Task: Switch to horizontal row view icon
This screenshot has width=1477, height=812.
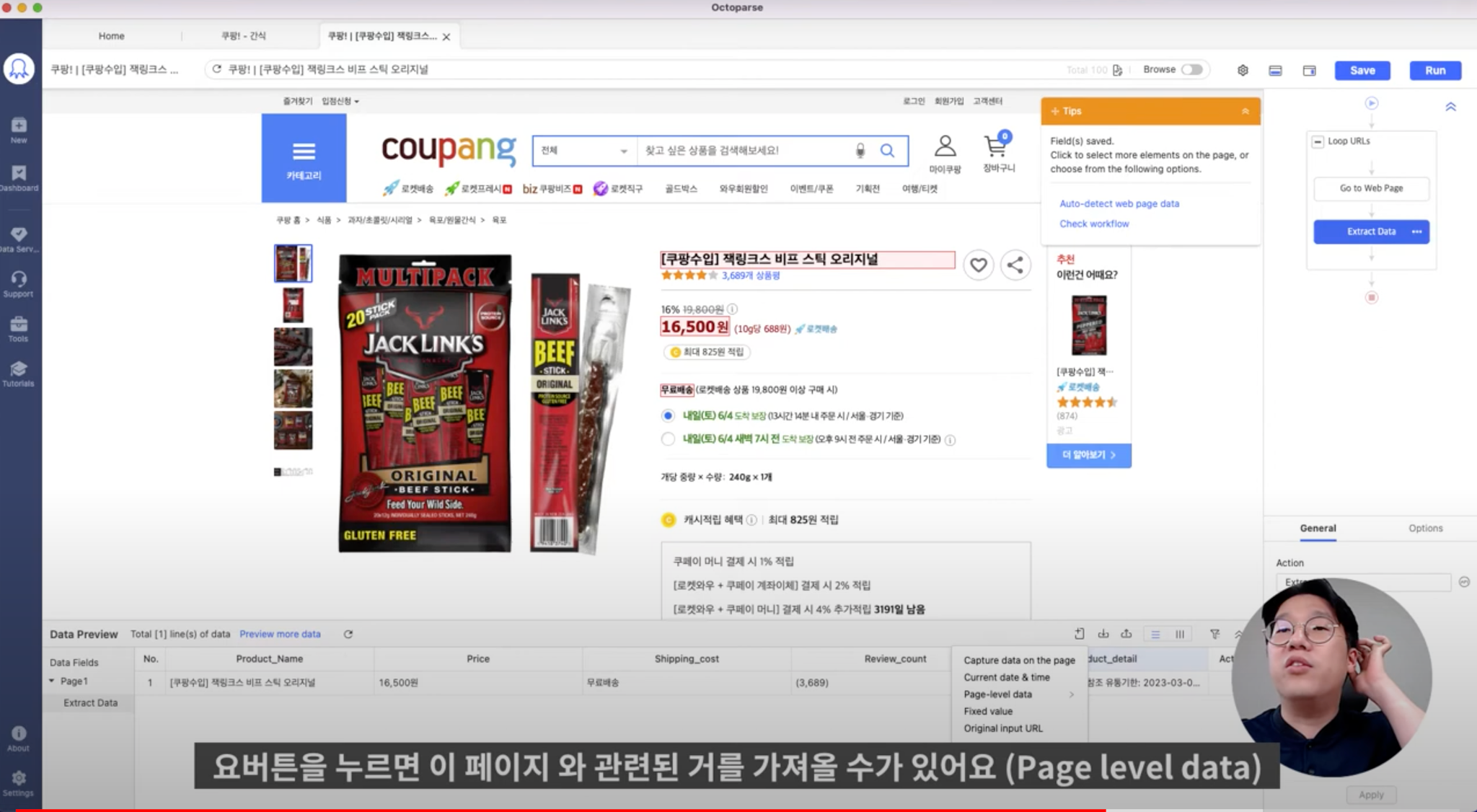Action: [x=1155, y=634]
